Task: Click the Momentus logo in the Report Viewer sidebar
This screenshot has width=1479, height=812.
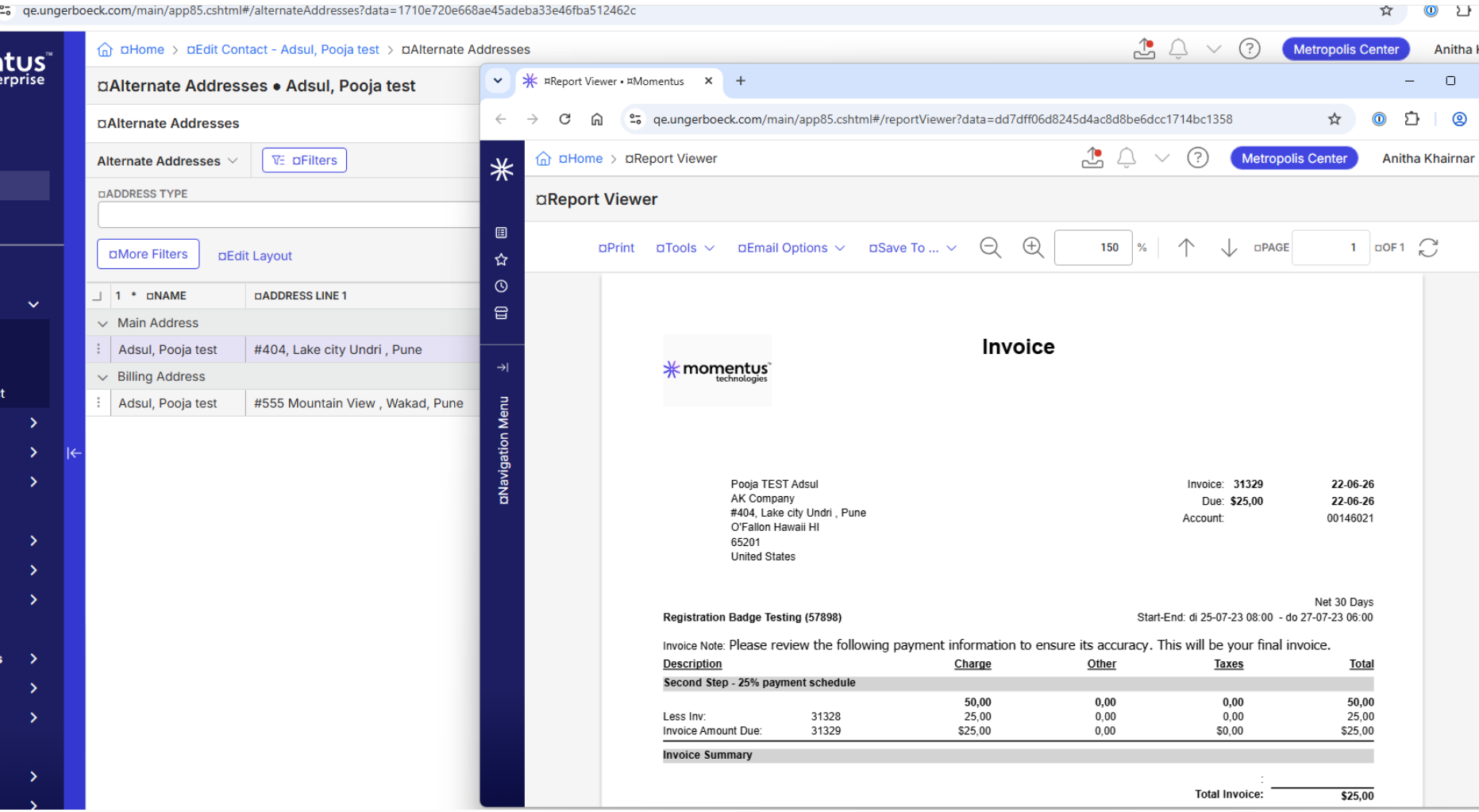Action: tap(502, 169)
